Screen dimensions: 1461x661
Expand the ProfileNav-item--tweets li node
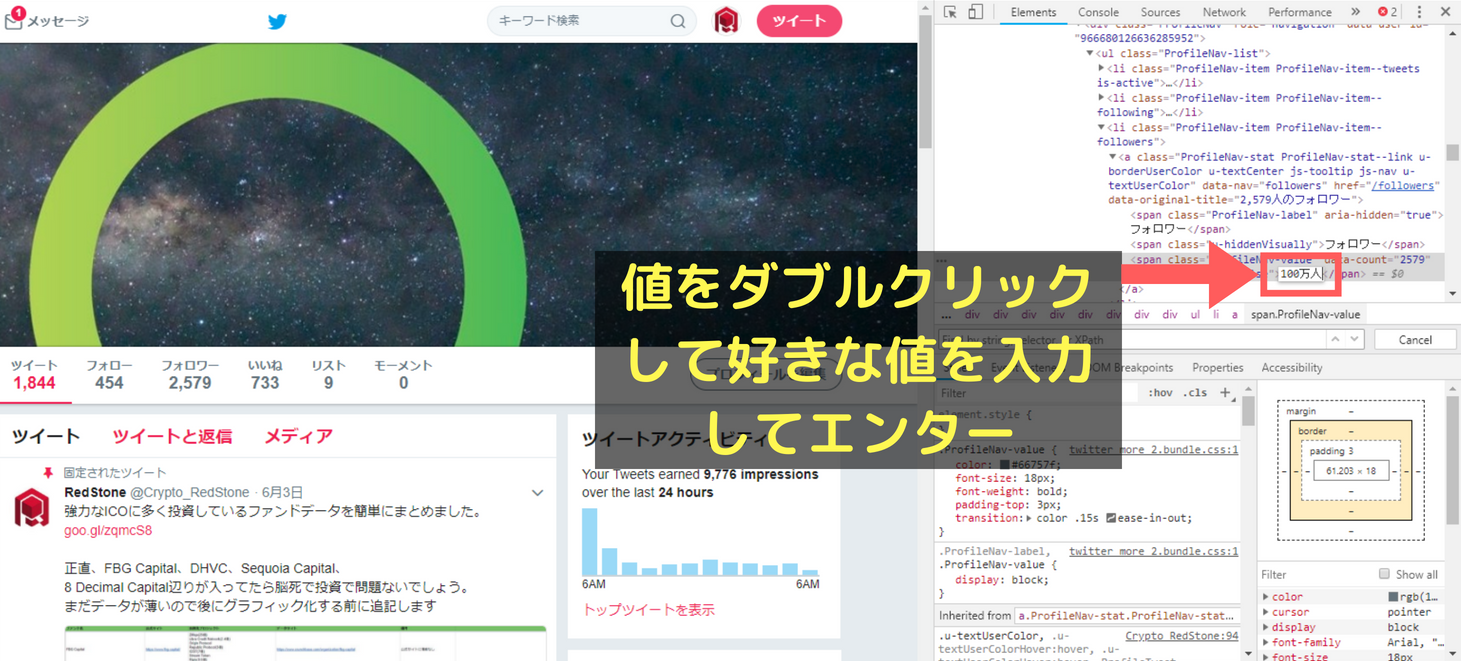pyautogui.click(x=1102, y=69)
